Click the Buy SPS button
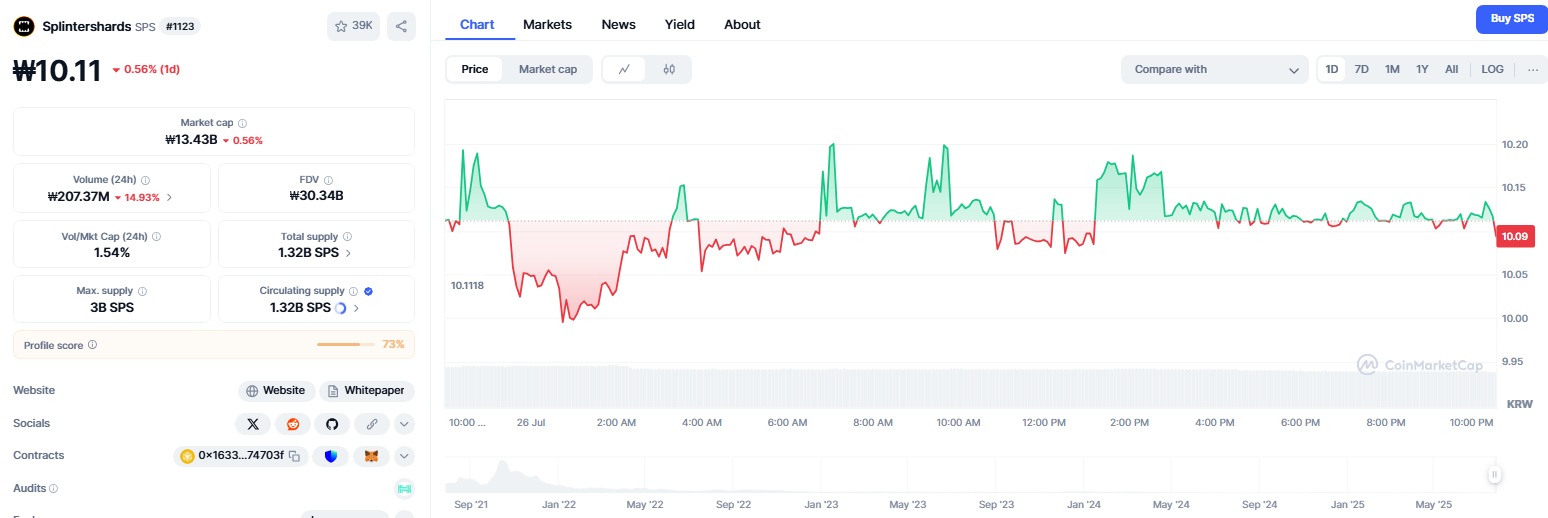 1511,19
